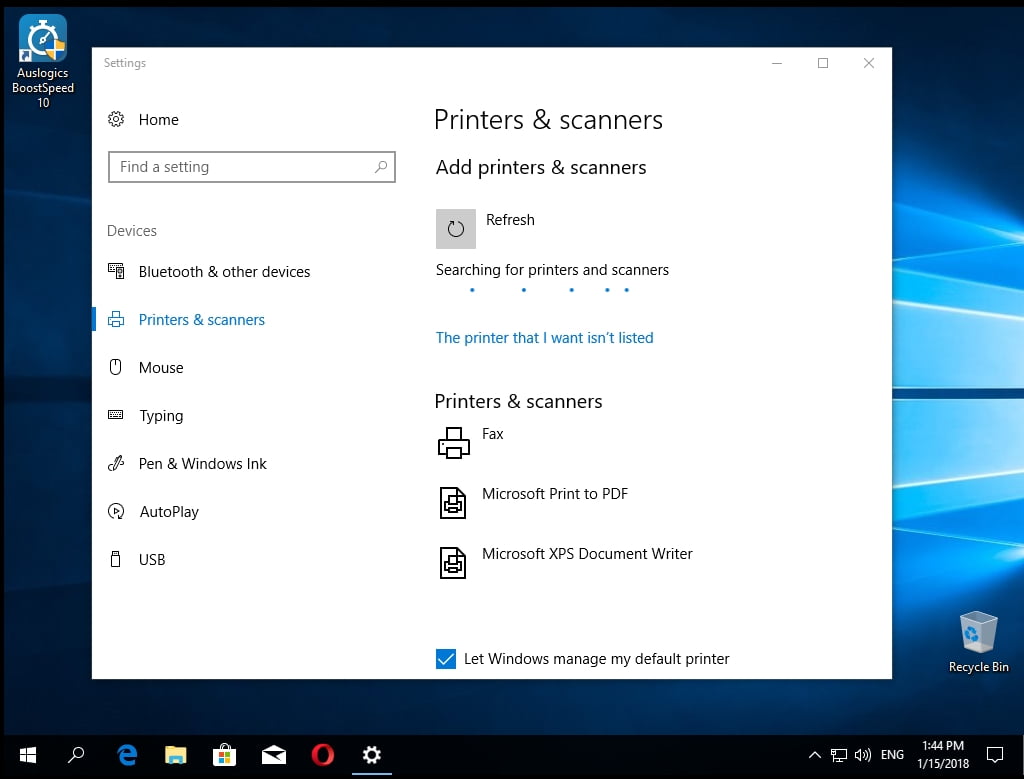This screenshot has height=779, width=1024.
Task: Open USB settings via the USB icon
Action: tap(117, 559)
